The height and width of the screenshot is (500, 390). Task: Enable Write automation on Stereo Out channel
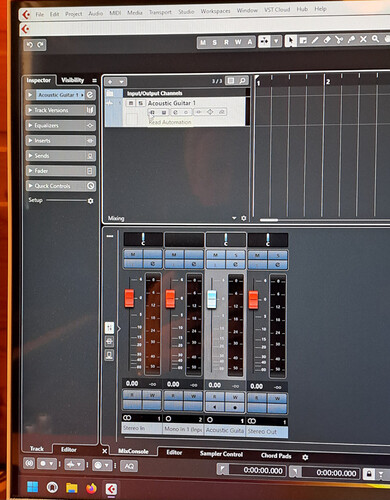point(277,398)
